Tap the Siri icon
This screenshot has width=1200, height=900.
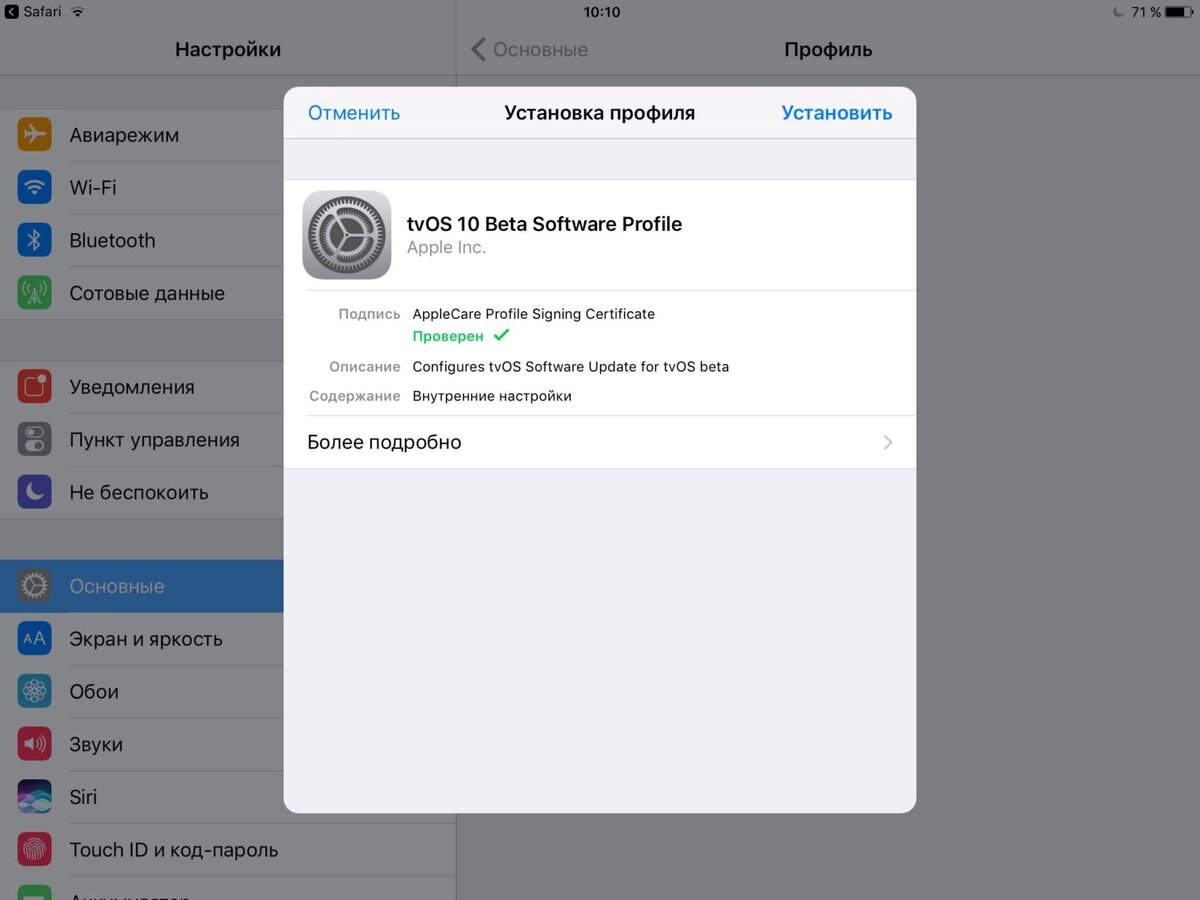(34, 797)
